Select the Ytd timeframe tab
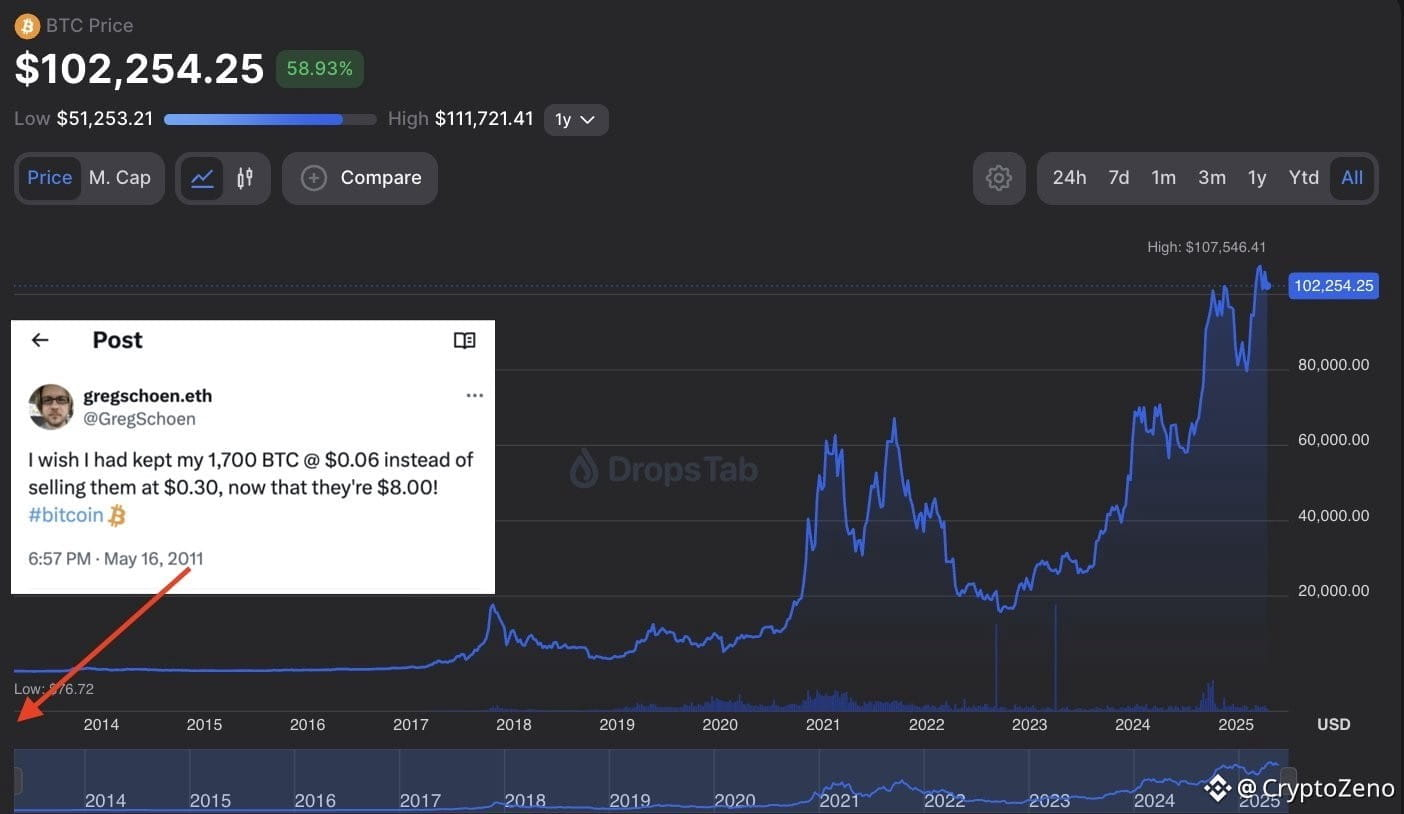Screen dimensions: 1404x814 coord(1303,178)
